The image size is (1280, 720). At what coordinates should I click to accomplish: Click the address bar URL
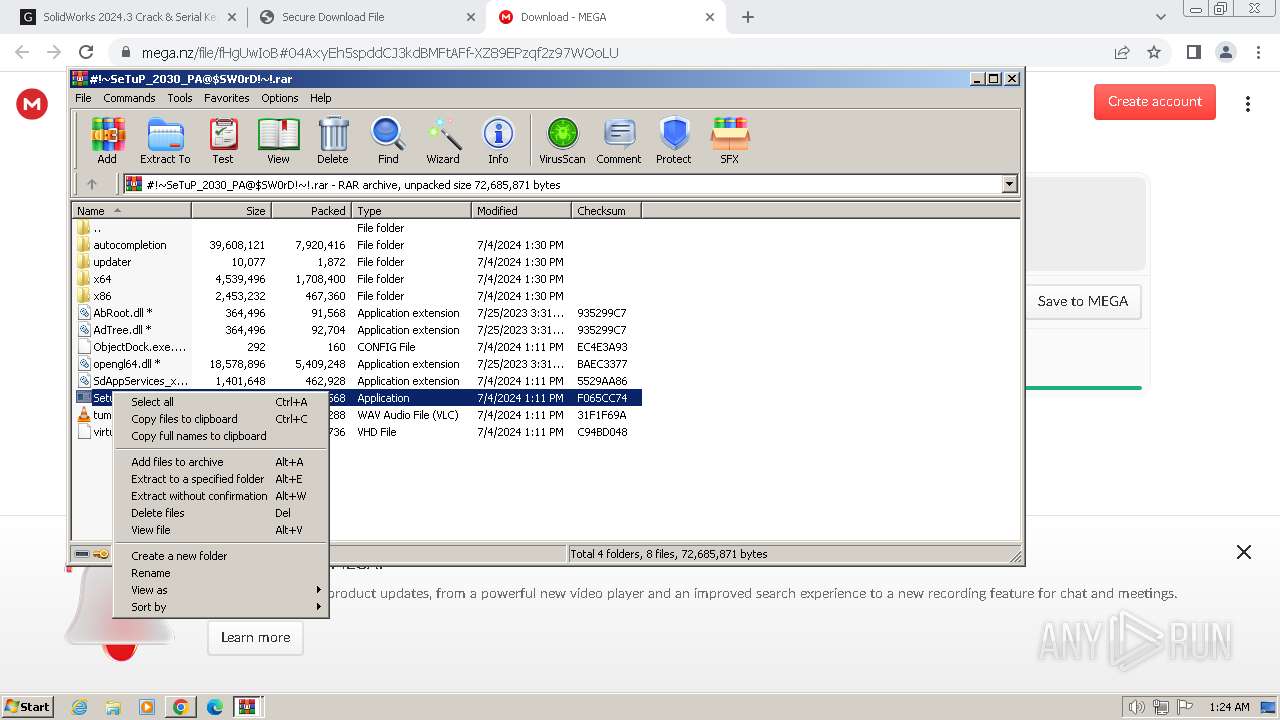point(380,52)
